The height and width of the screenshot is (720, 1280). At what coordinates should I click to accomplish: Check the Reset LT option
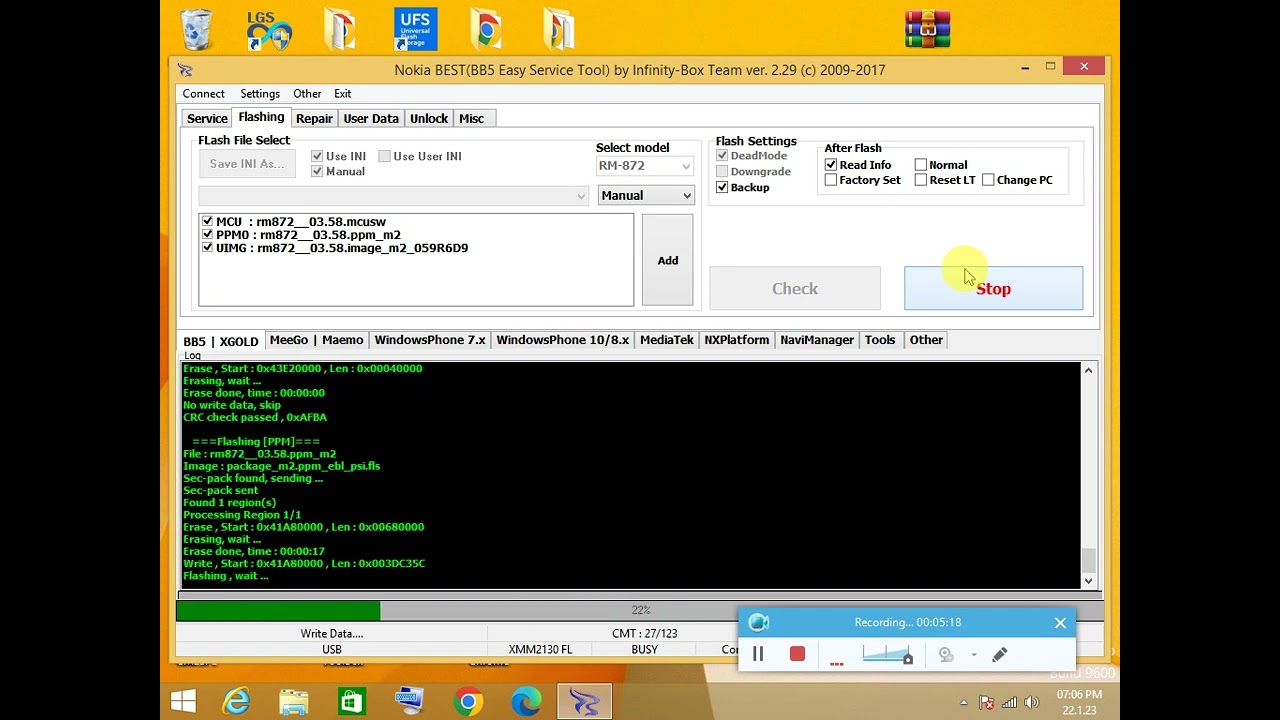tap(920, 180)
